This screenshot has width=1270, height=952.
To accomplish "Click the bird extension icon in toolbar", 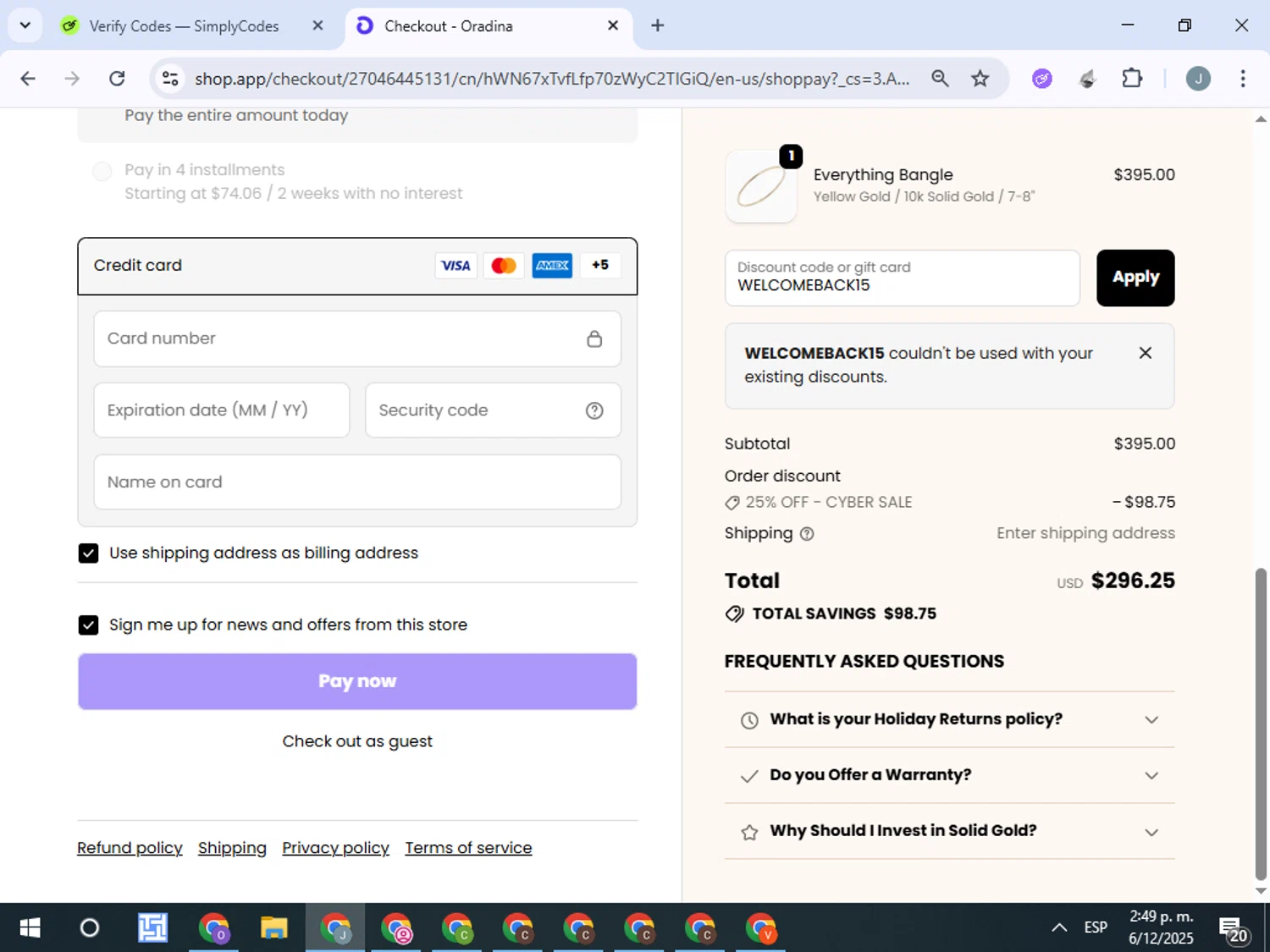I will pos(1088,79).
